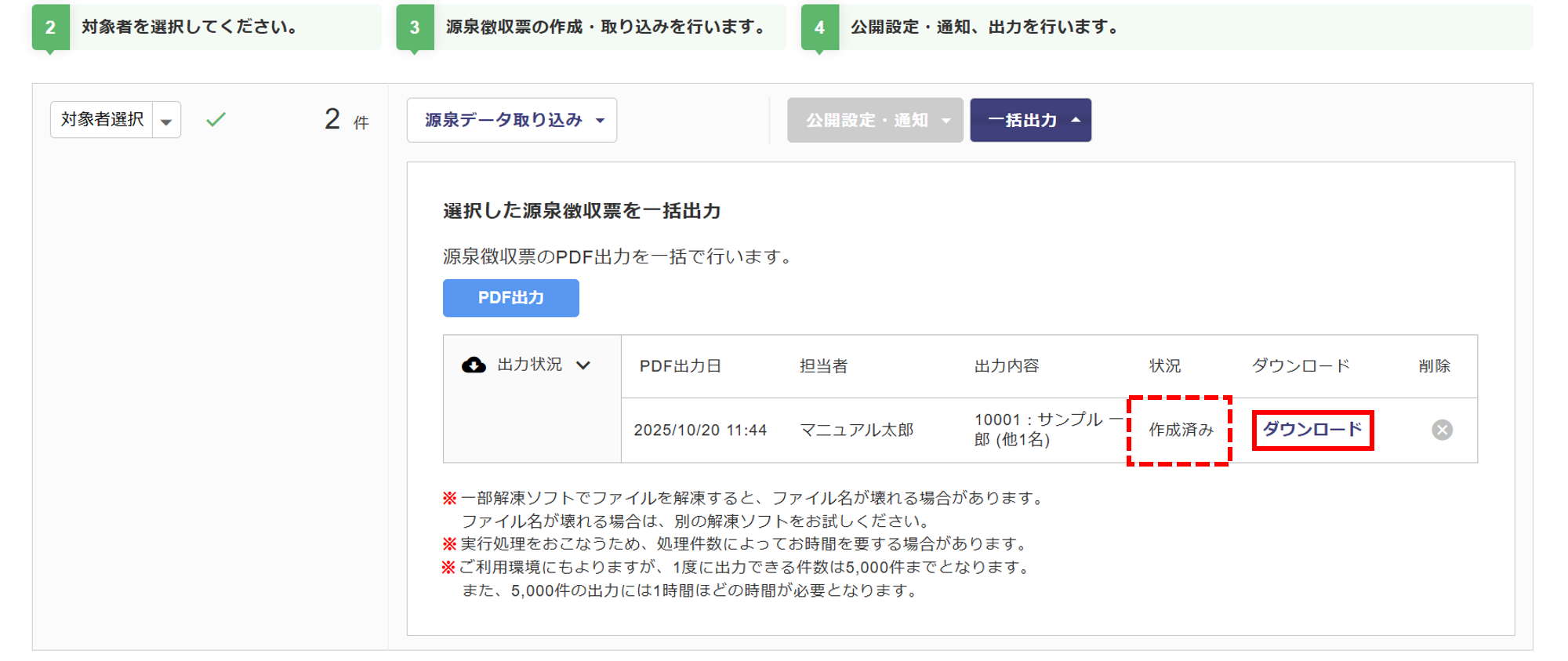1568x661 pixels.
Task: Click the 担当者 column header
Action: click(x=823, y=366)
